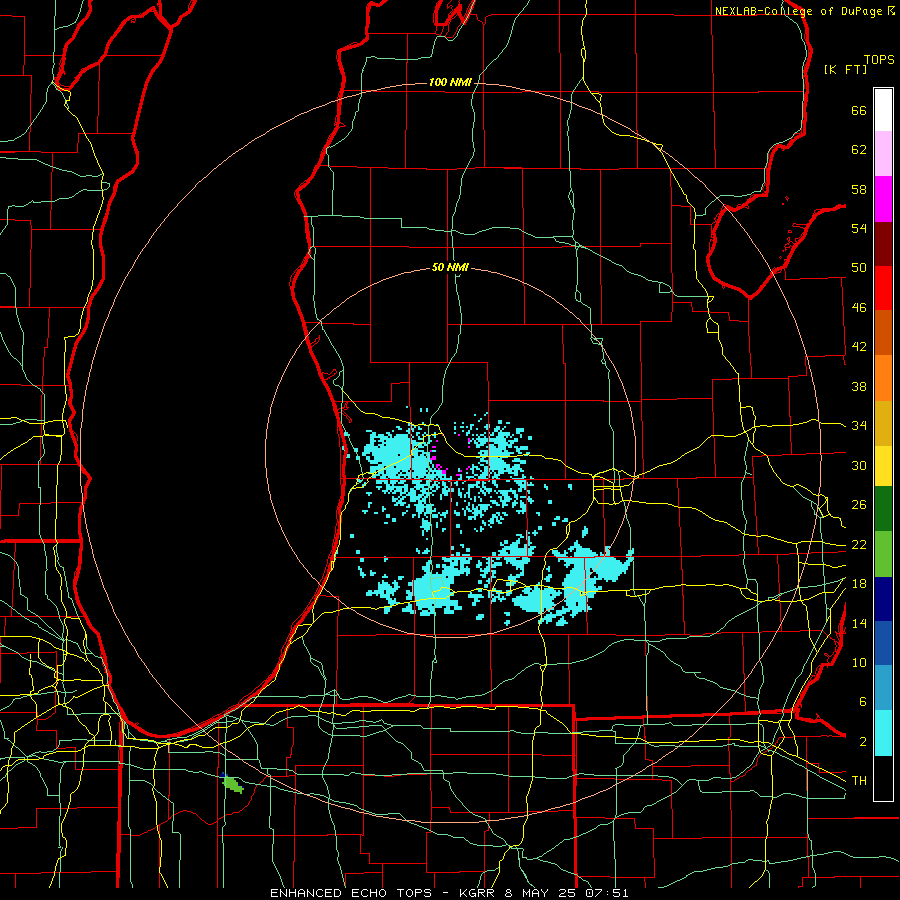Click the light blue 6 kft swatch
Viewport: 900px width, 900px height.
click(x=883, y=688)
